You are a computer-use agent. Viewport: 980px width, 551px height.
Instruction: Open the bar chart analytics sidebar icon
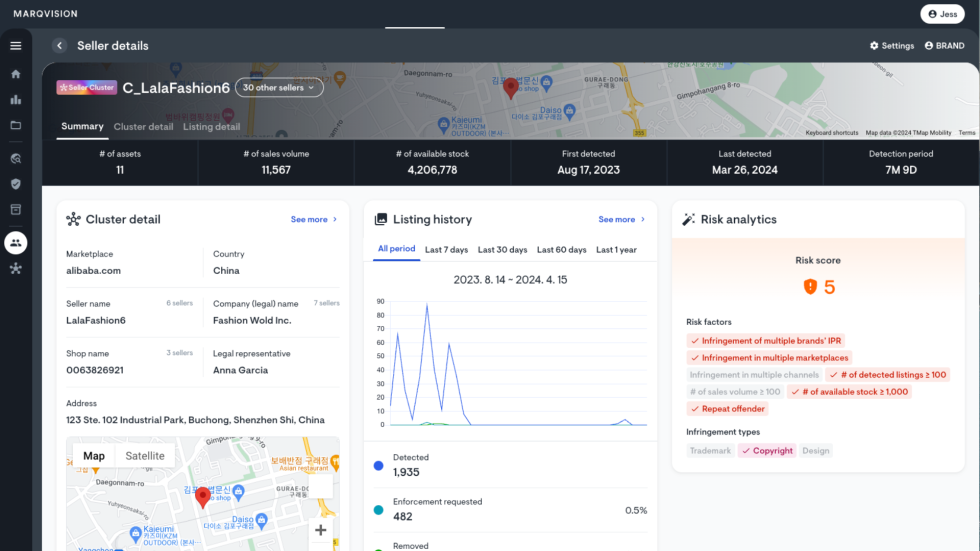[15, 100]
